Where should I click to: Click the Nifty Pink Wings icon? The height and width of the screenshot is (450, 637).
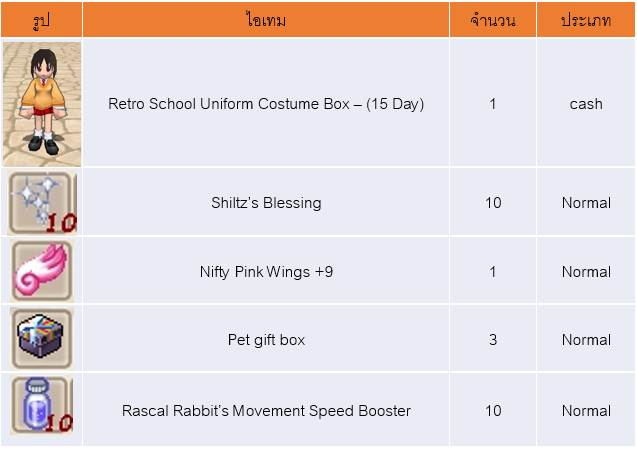pos(41,271)
